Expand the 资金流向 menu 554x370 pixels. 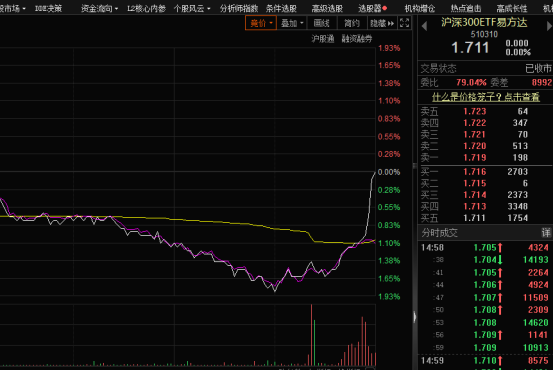point(99,8)
